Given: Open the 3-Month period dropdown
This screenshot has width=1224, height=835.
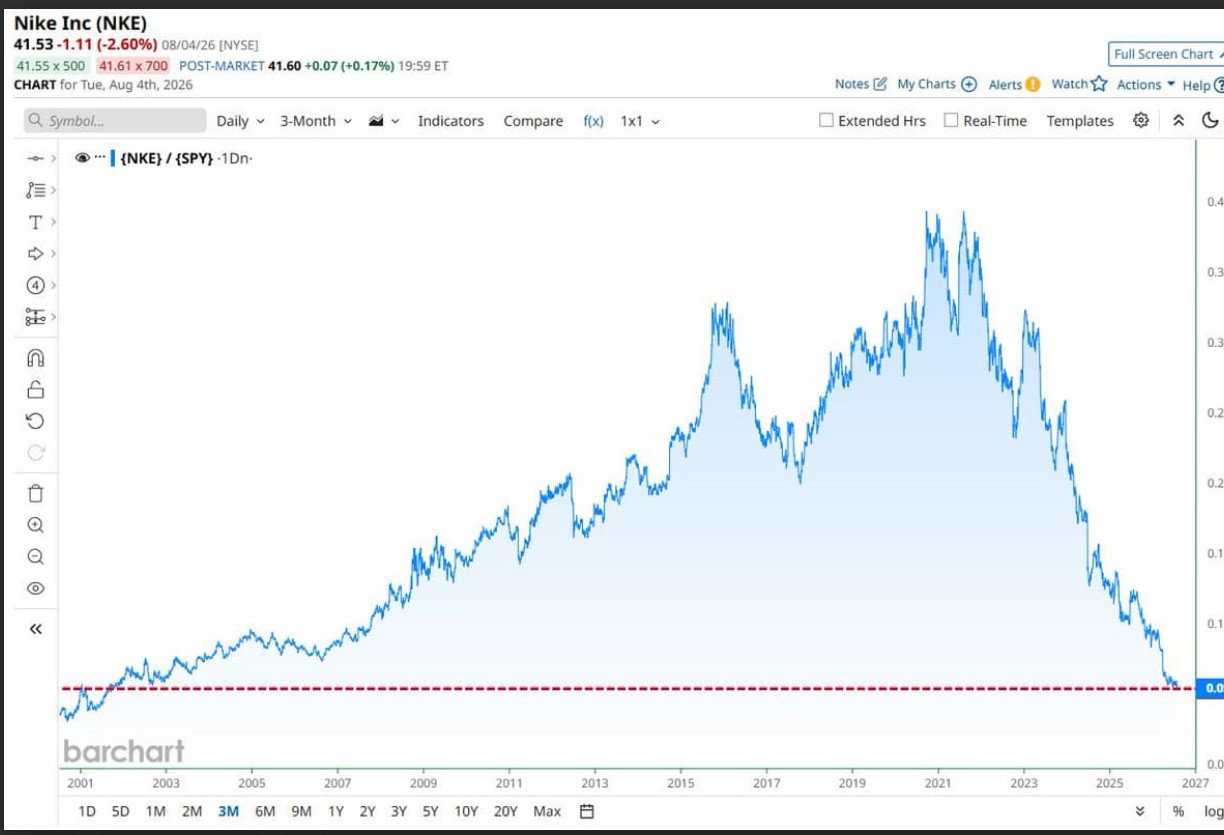Looking at the screenshot, I should tap(316, 121).
